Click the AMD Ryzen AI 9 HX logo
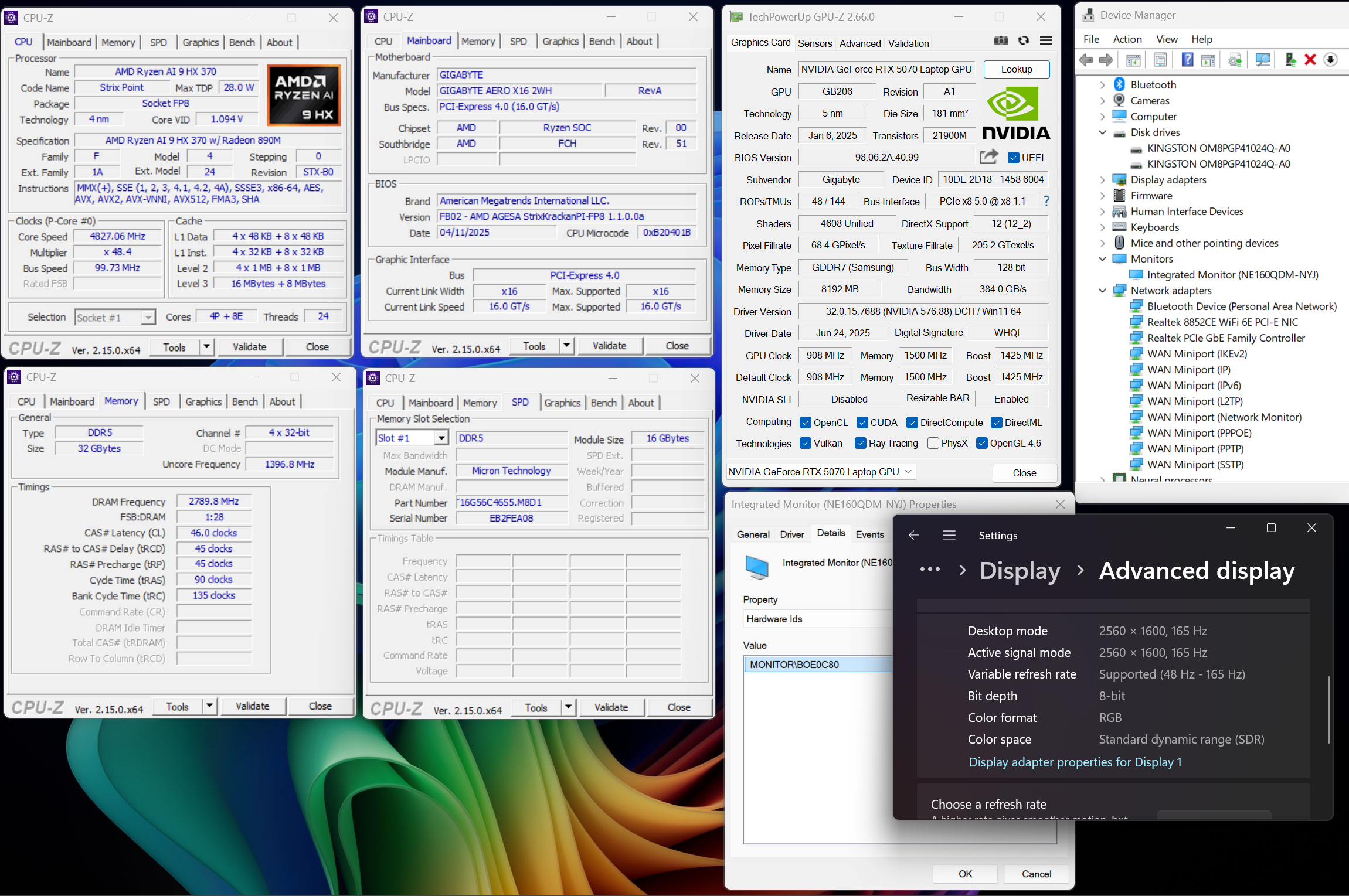 point(304,95)
